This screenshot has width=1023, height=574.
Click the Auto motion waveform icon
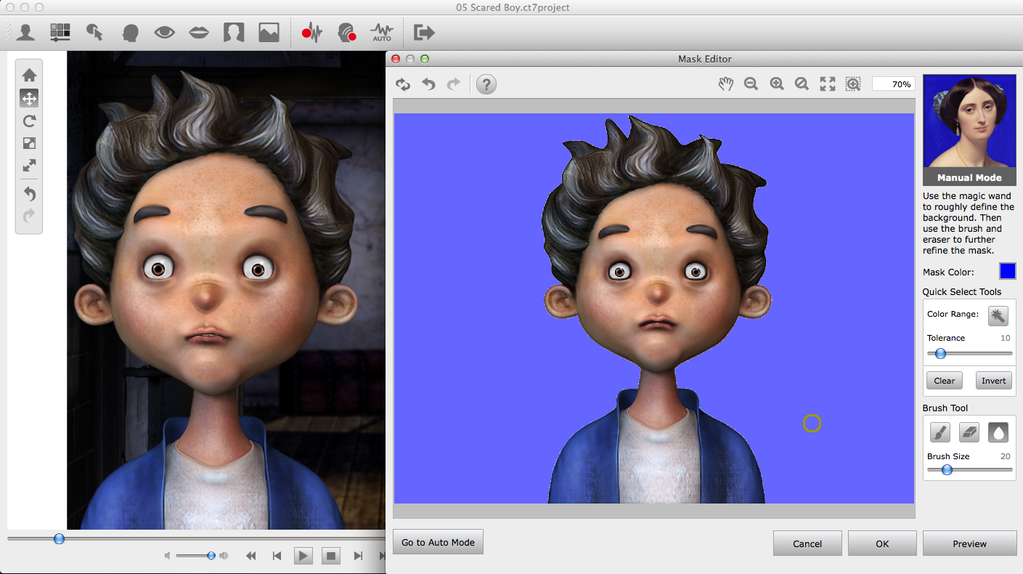[x=382, y=32]
